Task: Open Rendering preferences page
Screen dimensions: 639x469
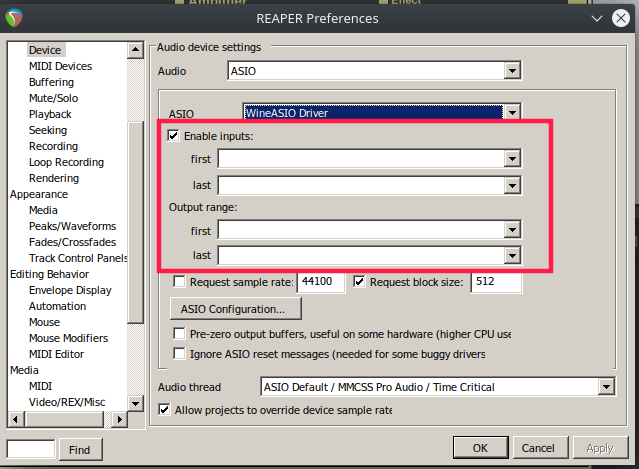Action: click(x=54, y=178)
